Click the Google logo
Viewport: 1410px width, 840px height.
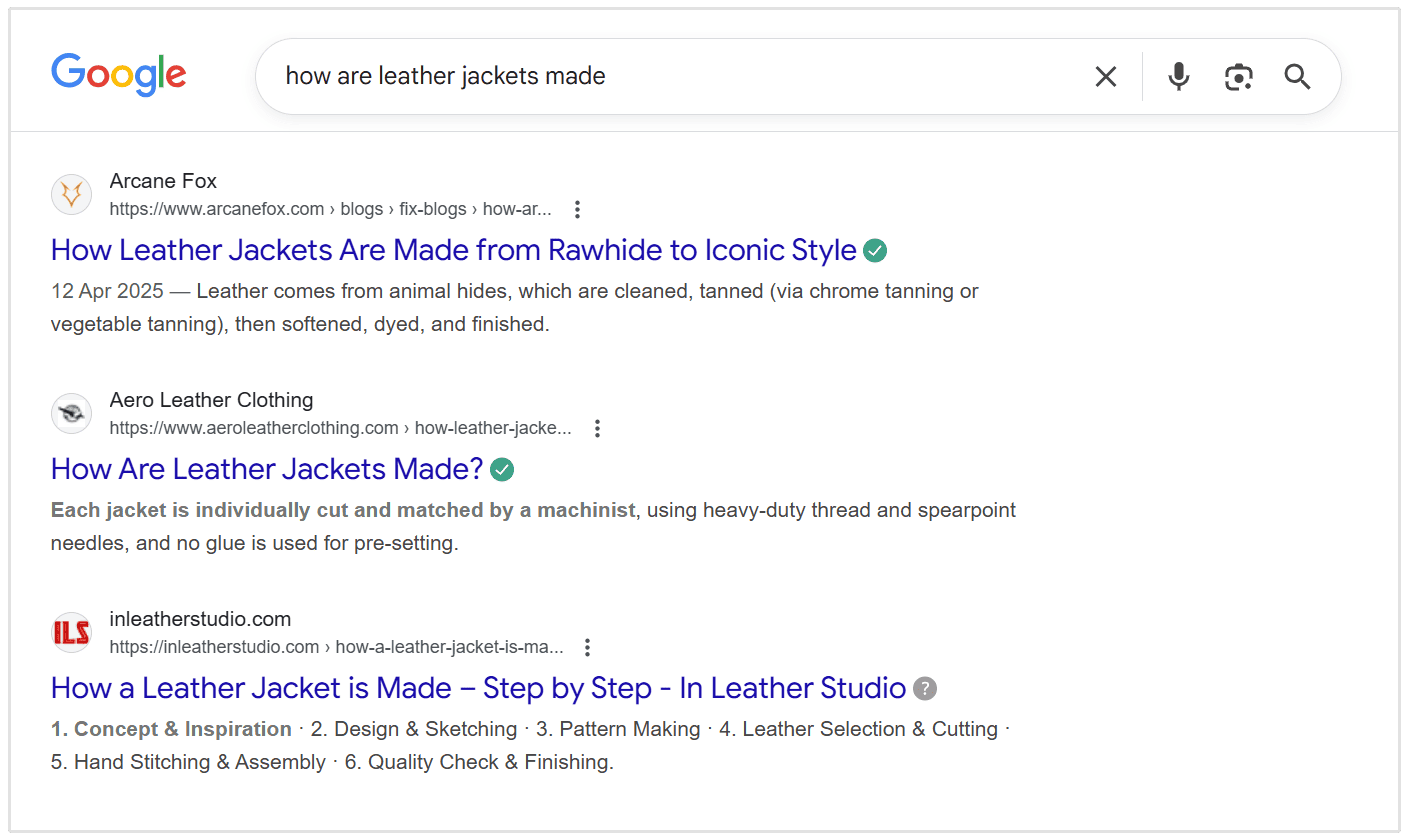click(118, 75)
